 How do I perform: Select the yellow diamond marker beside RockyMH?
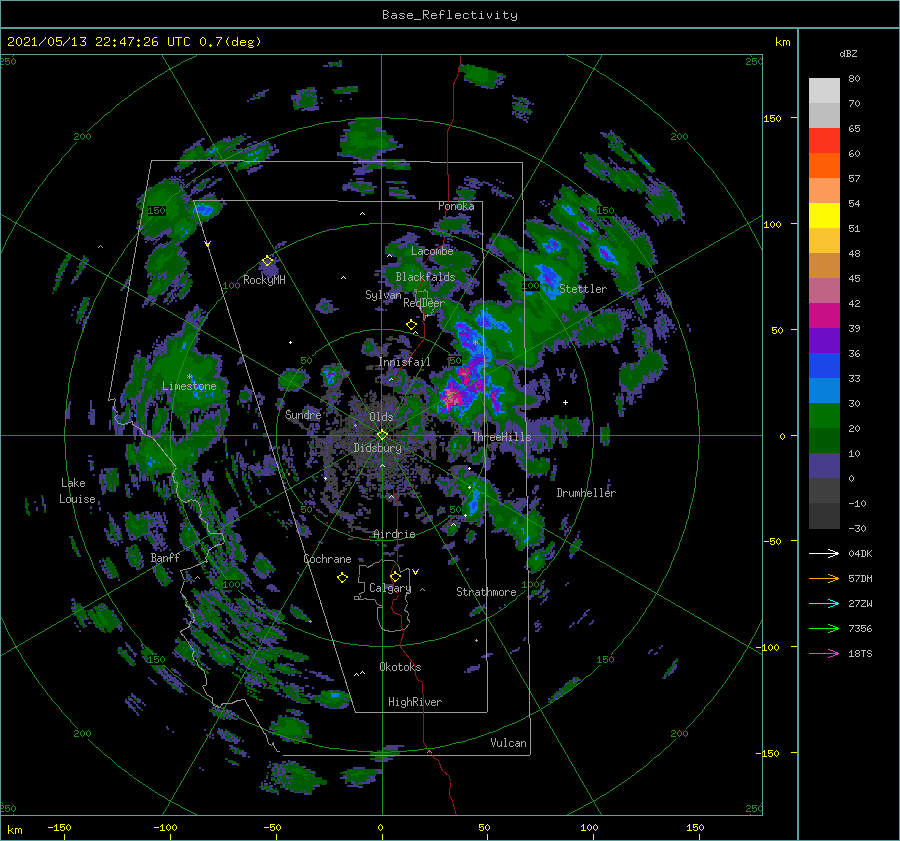tap(267, 261)
